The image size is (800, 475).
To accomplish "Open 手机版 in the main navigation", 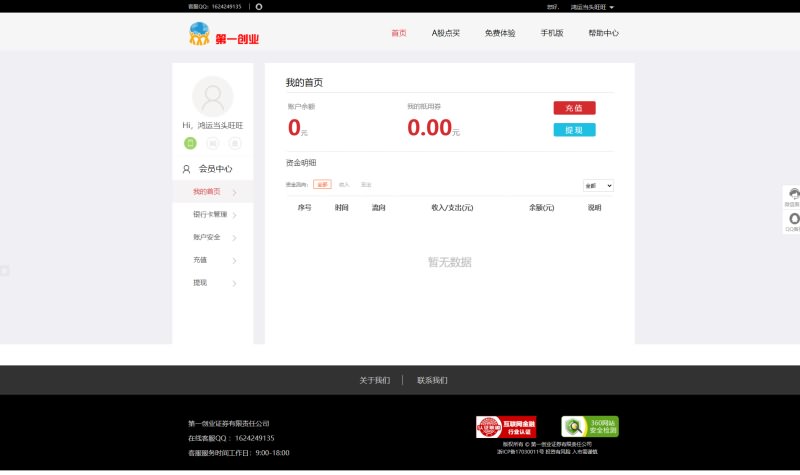I will (552, 33).
